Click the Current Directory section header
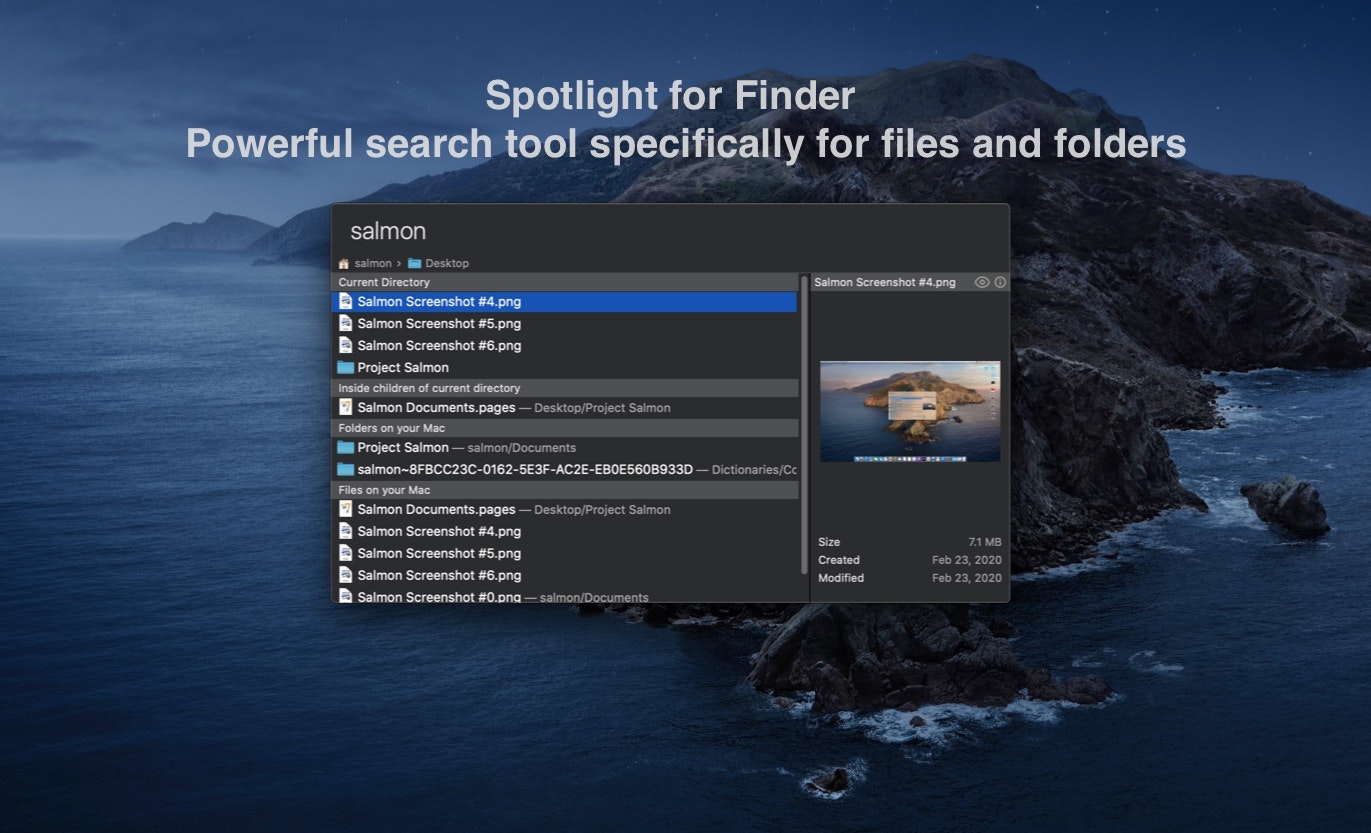Screen dimensions: 1371x833 [564, 282]
